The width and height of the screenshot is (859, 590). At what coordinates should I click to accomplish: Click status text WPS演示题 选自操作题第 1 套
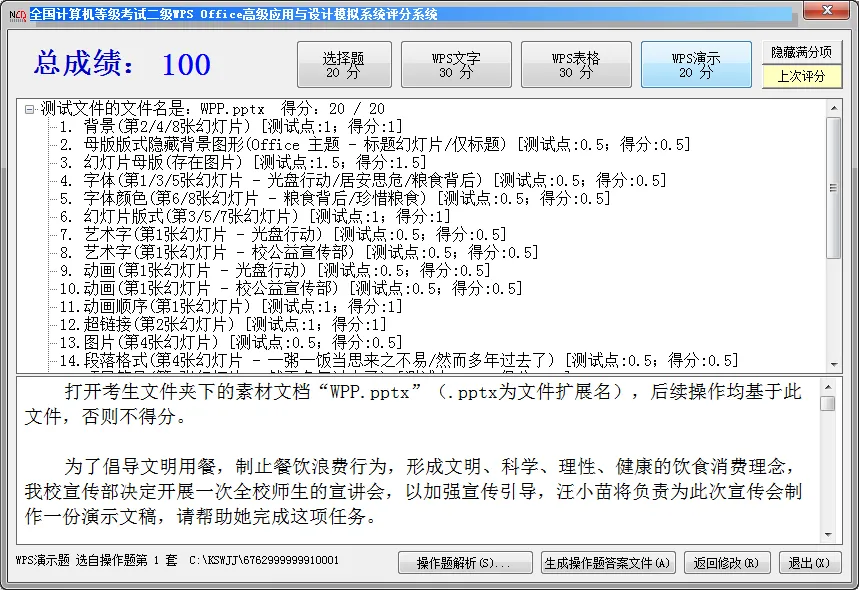coord(96,560)
